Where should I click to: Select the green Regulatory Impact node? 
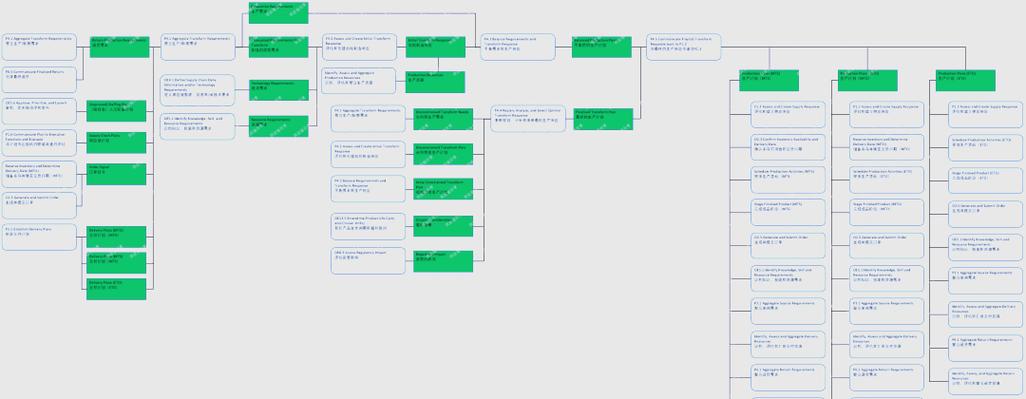tap(443, 261)
